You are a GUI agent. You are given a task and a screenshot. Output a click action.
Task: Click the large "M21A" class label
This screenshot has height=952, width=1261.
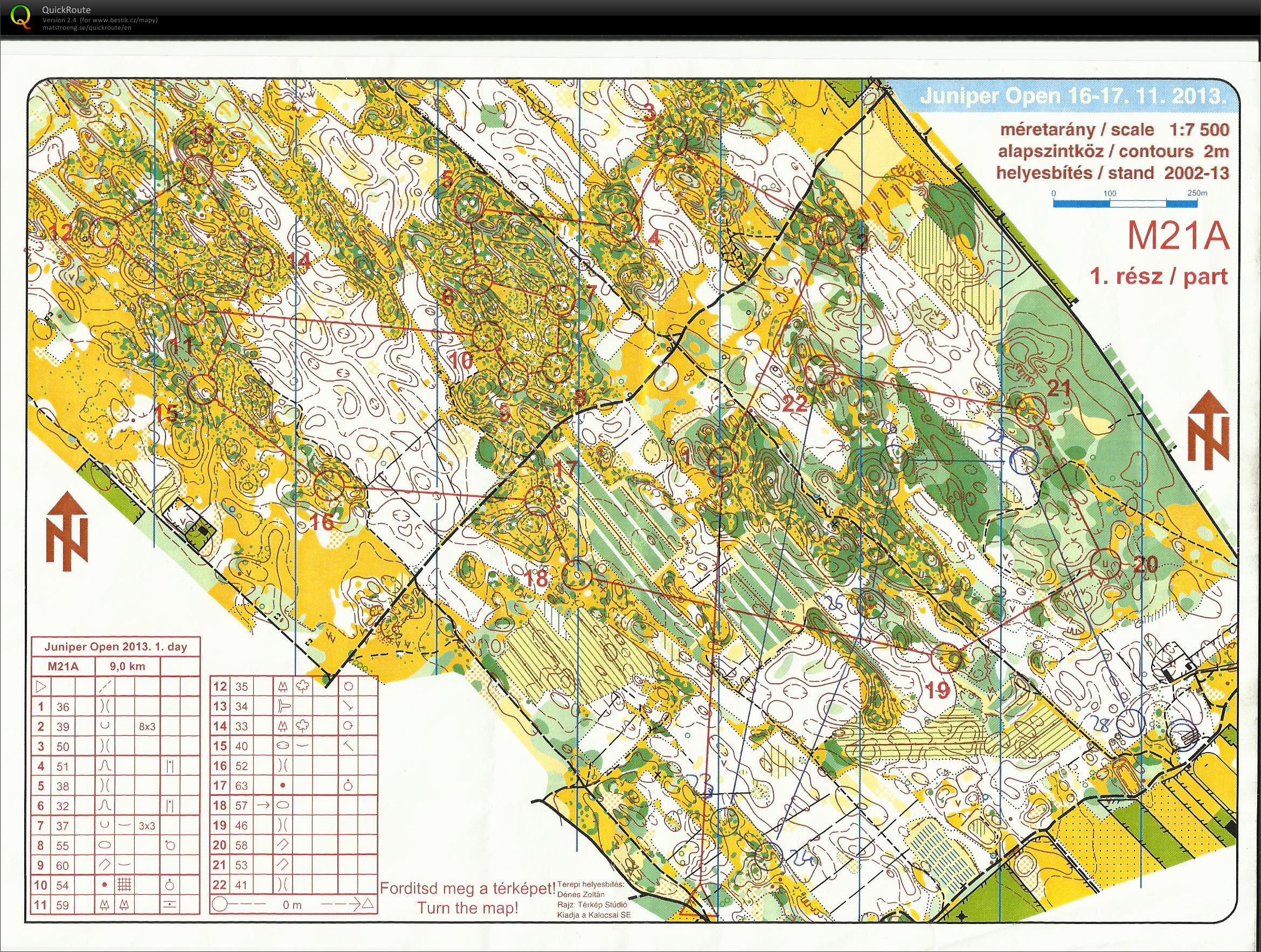[x=1178, y=235]
